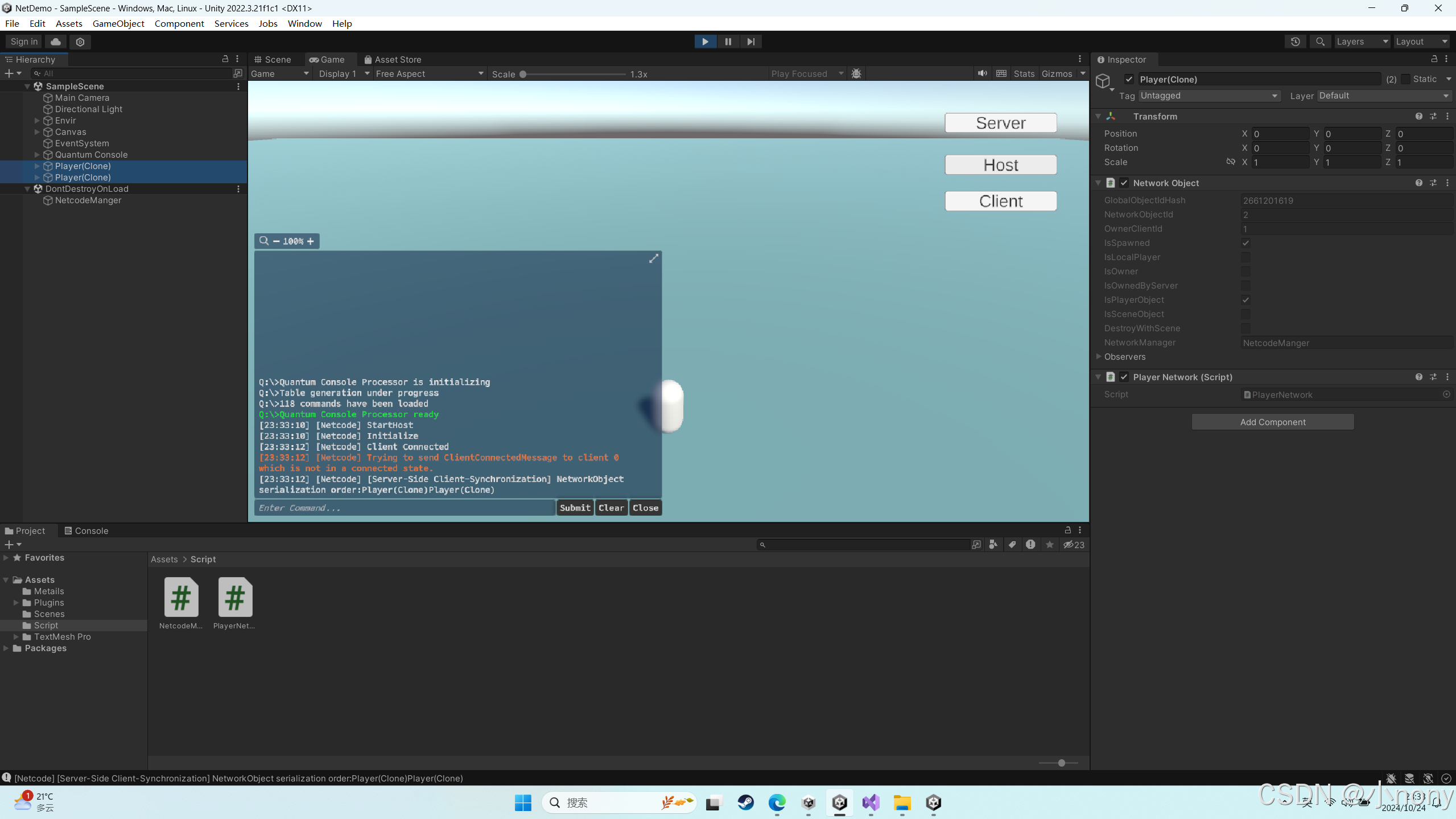Open the undo history clock icon

pyautogui.click(x=1295, y=41)
